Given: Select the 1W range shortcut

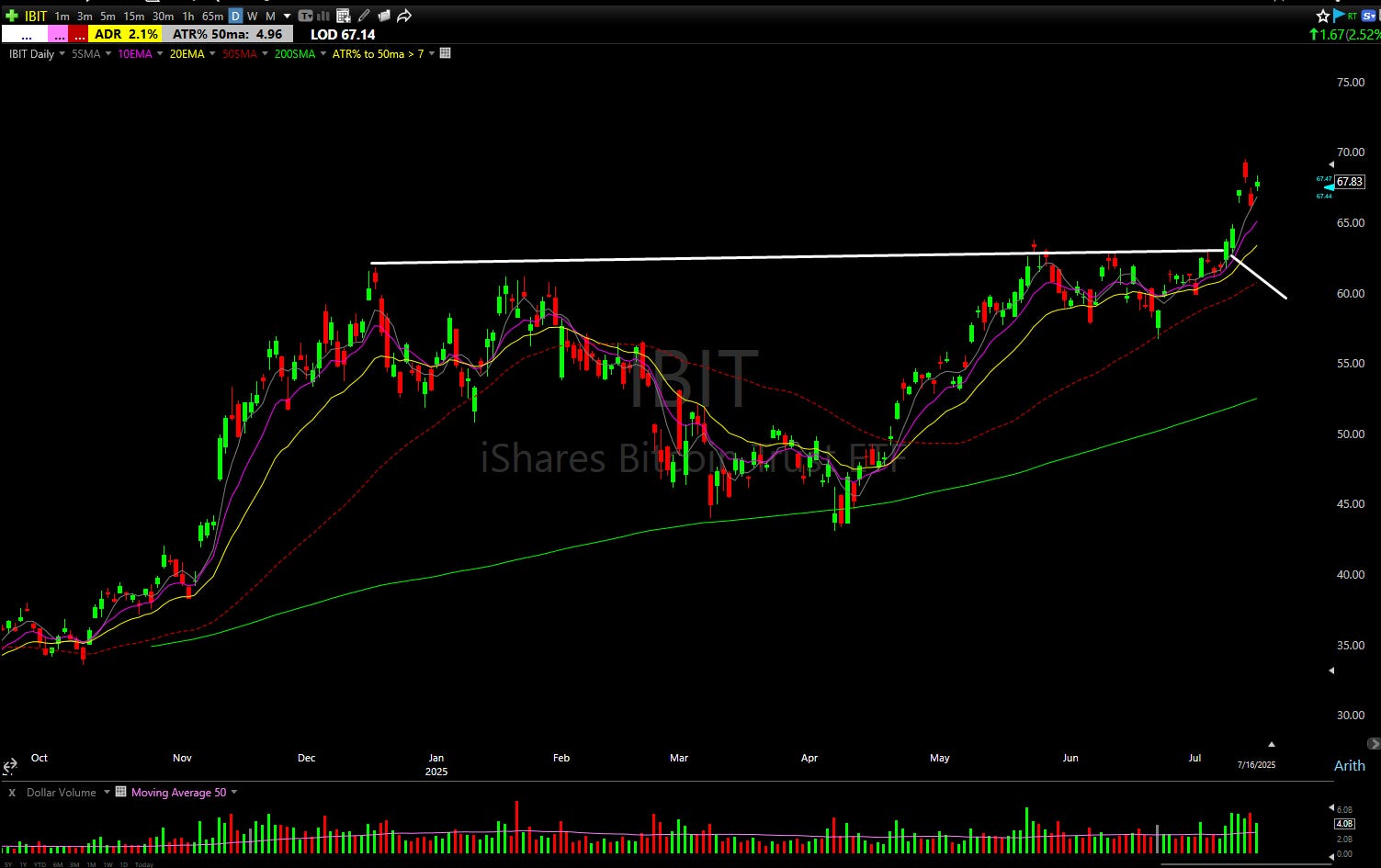Looking at the screenshot, I should [108, 864].
